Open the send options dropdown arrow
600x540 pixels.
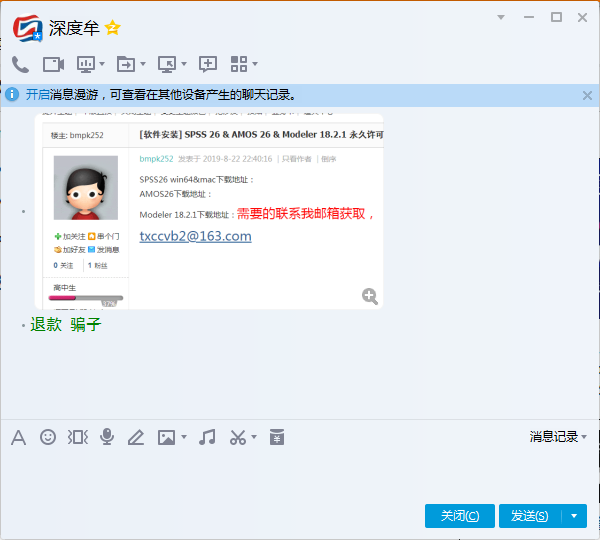tap(574, 516)
